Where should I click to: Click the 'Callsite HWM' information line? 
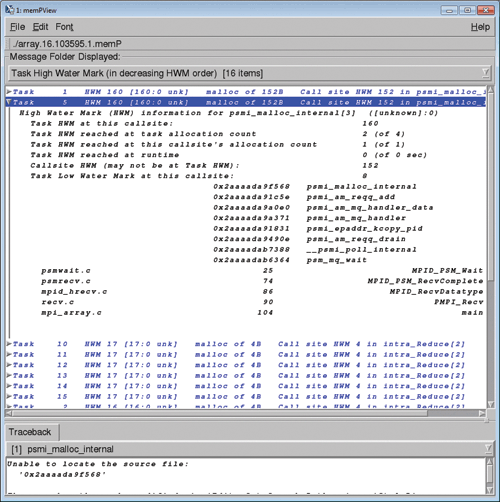(x=204, y=165)
